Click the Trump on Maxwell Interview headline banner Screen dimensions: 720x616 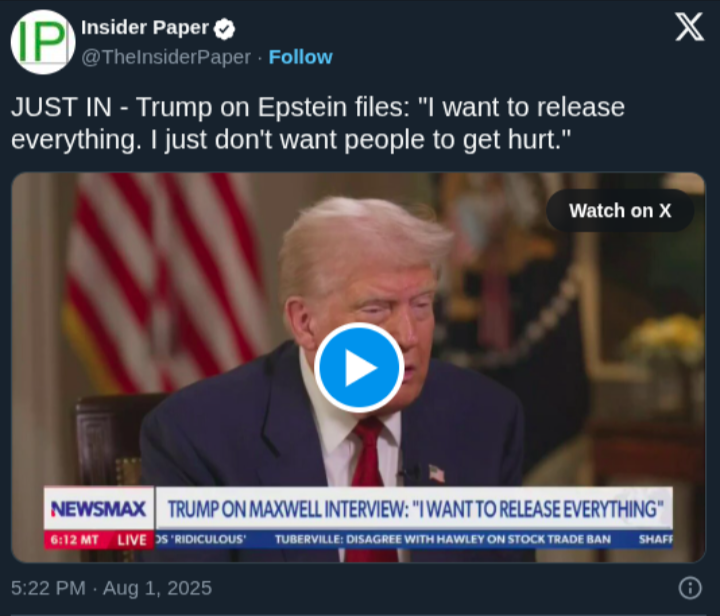(415, 509)
